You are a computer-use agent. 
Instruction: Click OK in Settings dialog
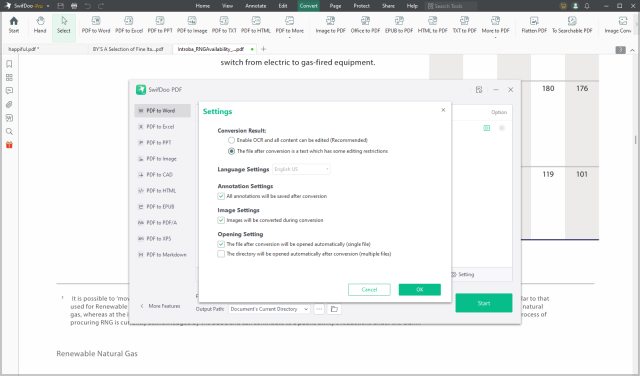pos(420,289)
